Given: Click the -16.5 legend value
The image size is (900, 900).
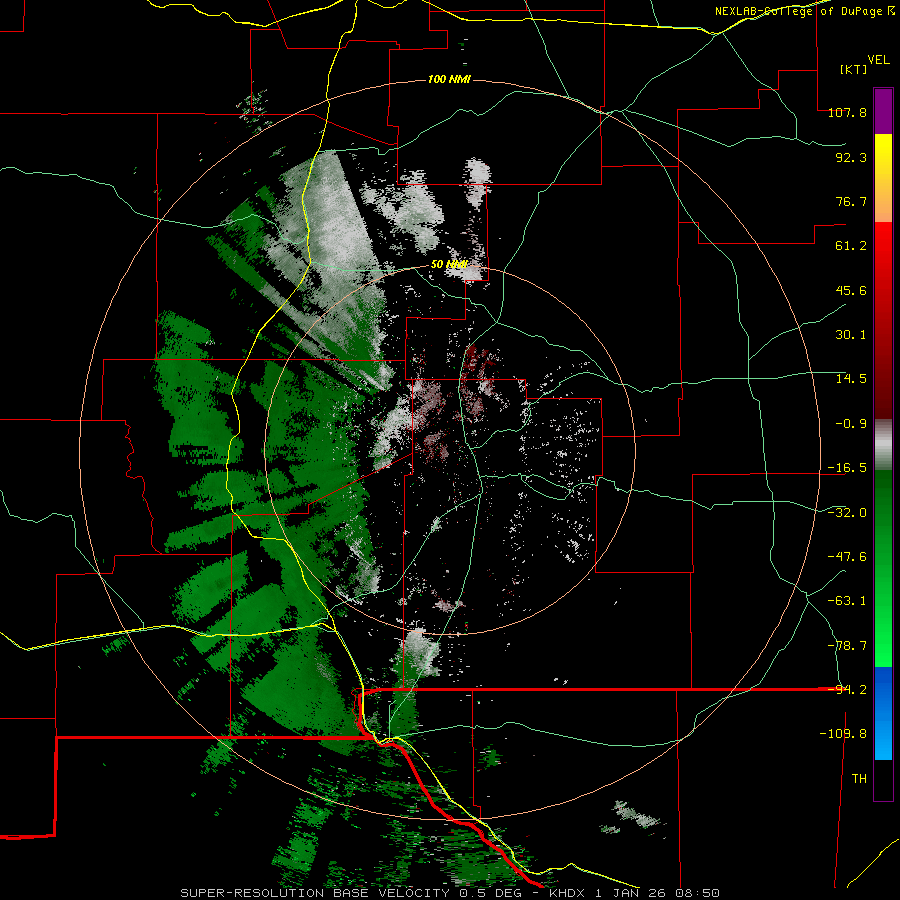Looking at the screenshot, I should coord(847,468).
